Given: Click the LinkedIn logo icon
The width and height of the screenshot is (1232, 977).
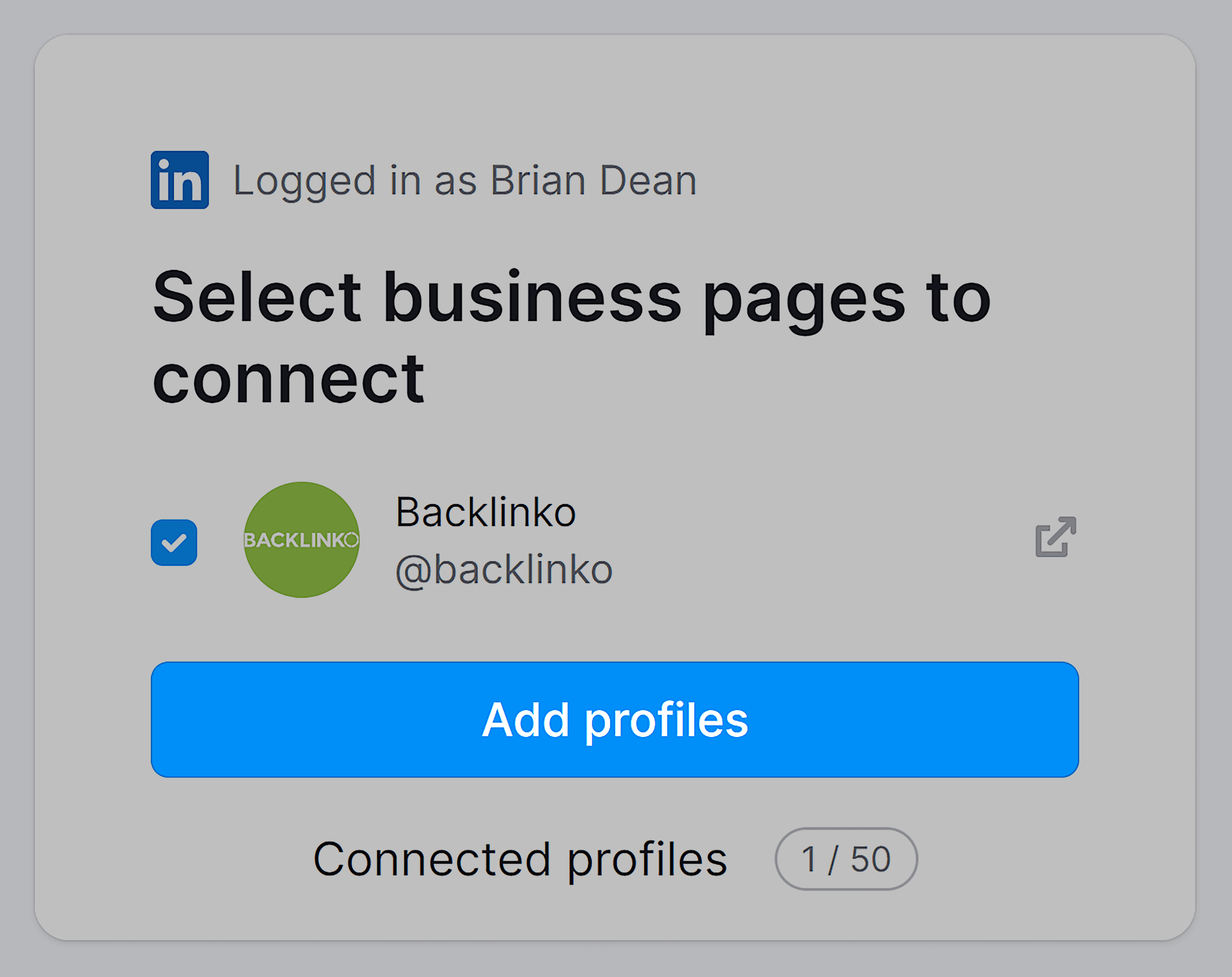Looking at the screenshot, I should pyautogui.click(x=179, y=180).
